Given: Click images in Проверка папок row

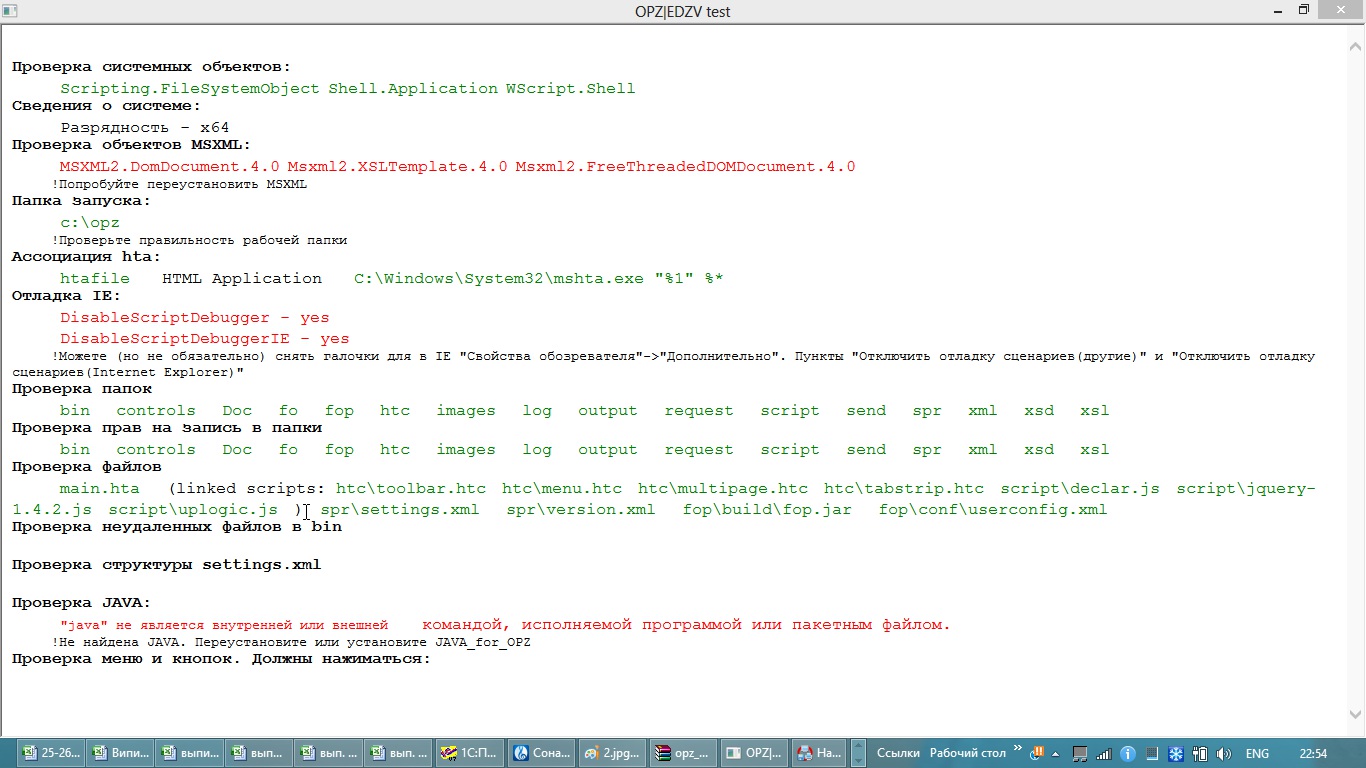Looking at the screenshot, I should [x=466, y=410].
